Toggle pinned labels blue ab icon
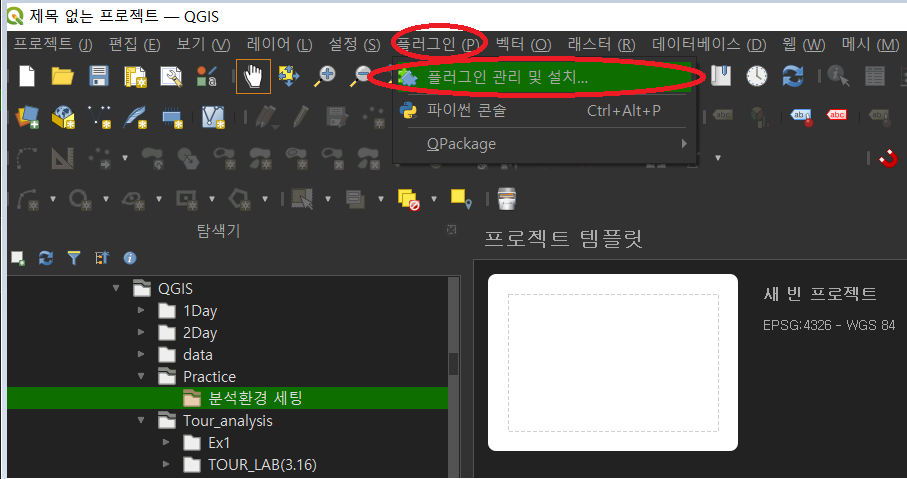 click(802, 117)
